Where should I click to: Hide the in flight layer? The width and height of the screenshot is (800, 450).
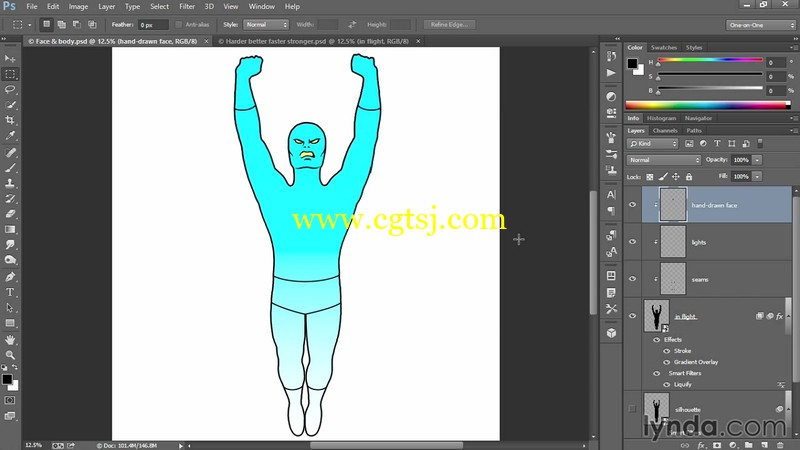click(633, 316)
